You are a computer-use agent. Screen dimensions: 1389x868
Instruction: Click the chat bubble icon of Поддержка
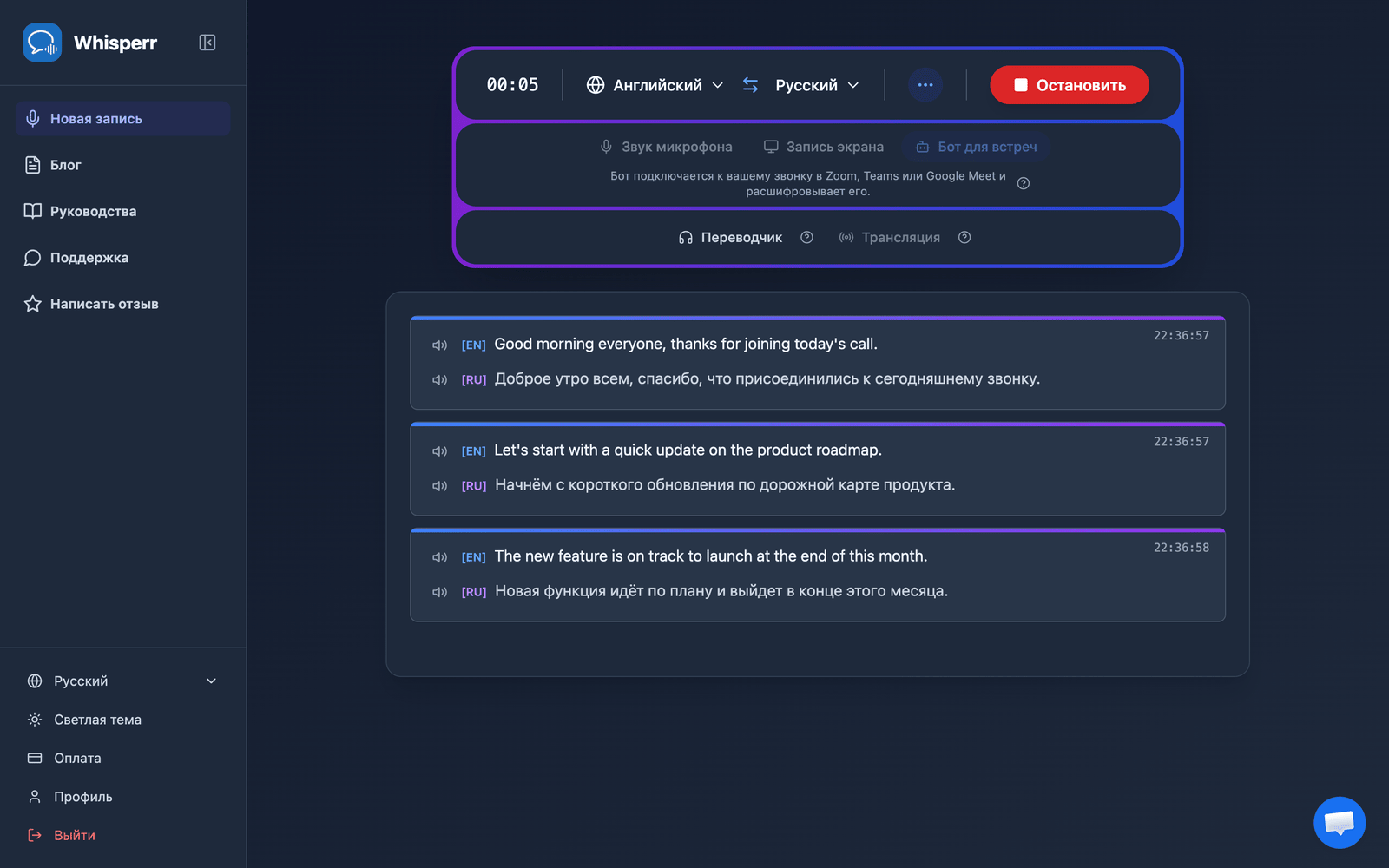pos(33,258)
